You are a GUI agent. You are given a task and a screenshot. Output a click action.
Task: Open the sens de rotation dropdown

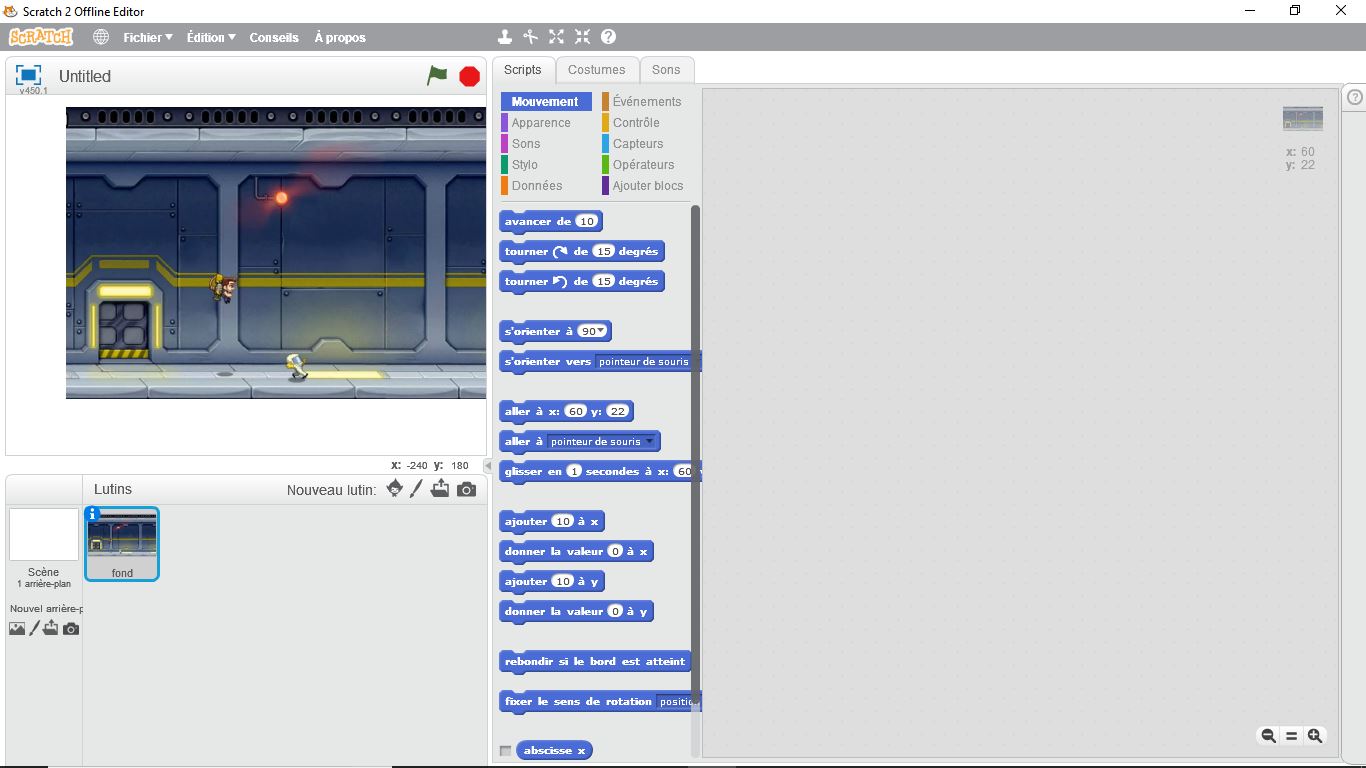click(679, 702)
